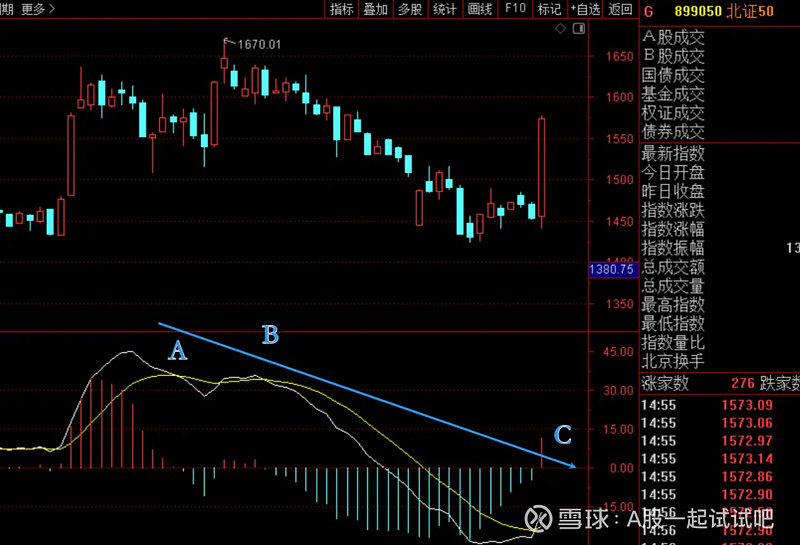Select the A股成交 row
Viewport: 800px width, 545px height.
click(673, 37)
